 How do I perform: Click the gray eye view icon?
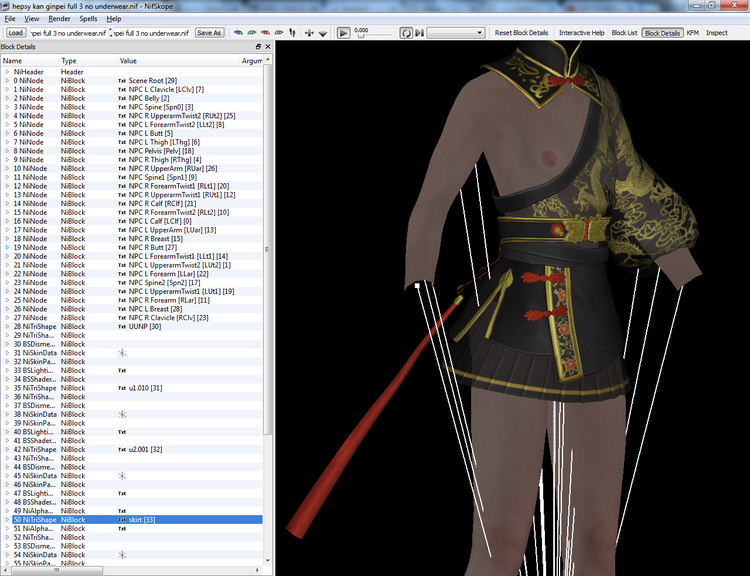point(278,33)
